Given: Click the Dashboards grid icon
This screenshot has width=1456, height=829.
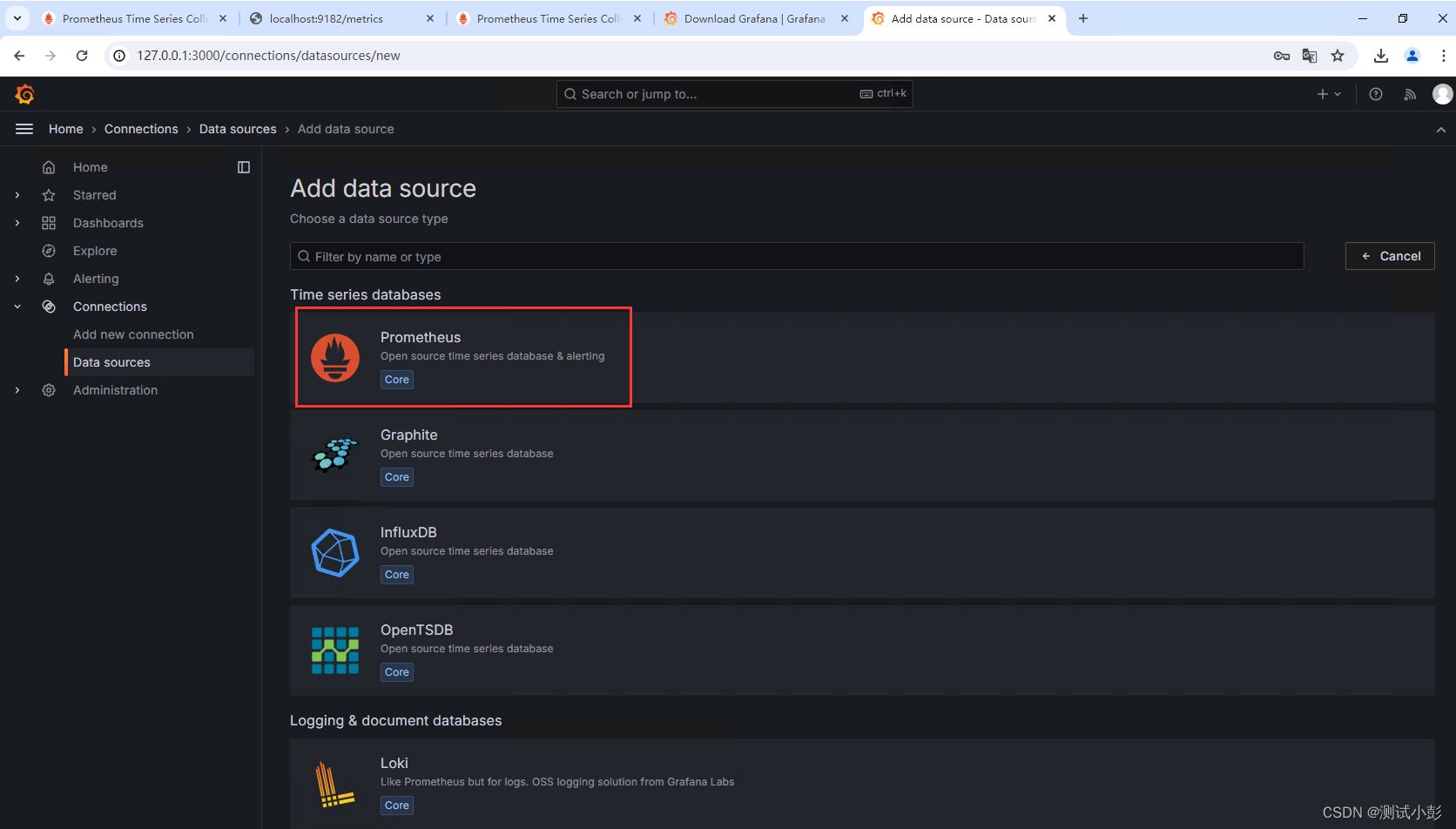Looking at the screenshot, I should click(x=49, y=223).
